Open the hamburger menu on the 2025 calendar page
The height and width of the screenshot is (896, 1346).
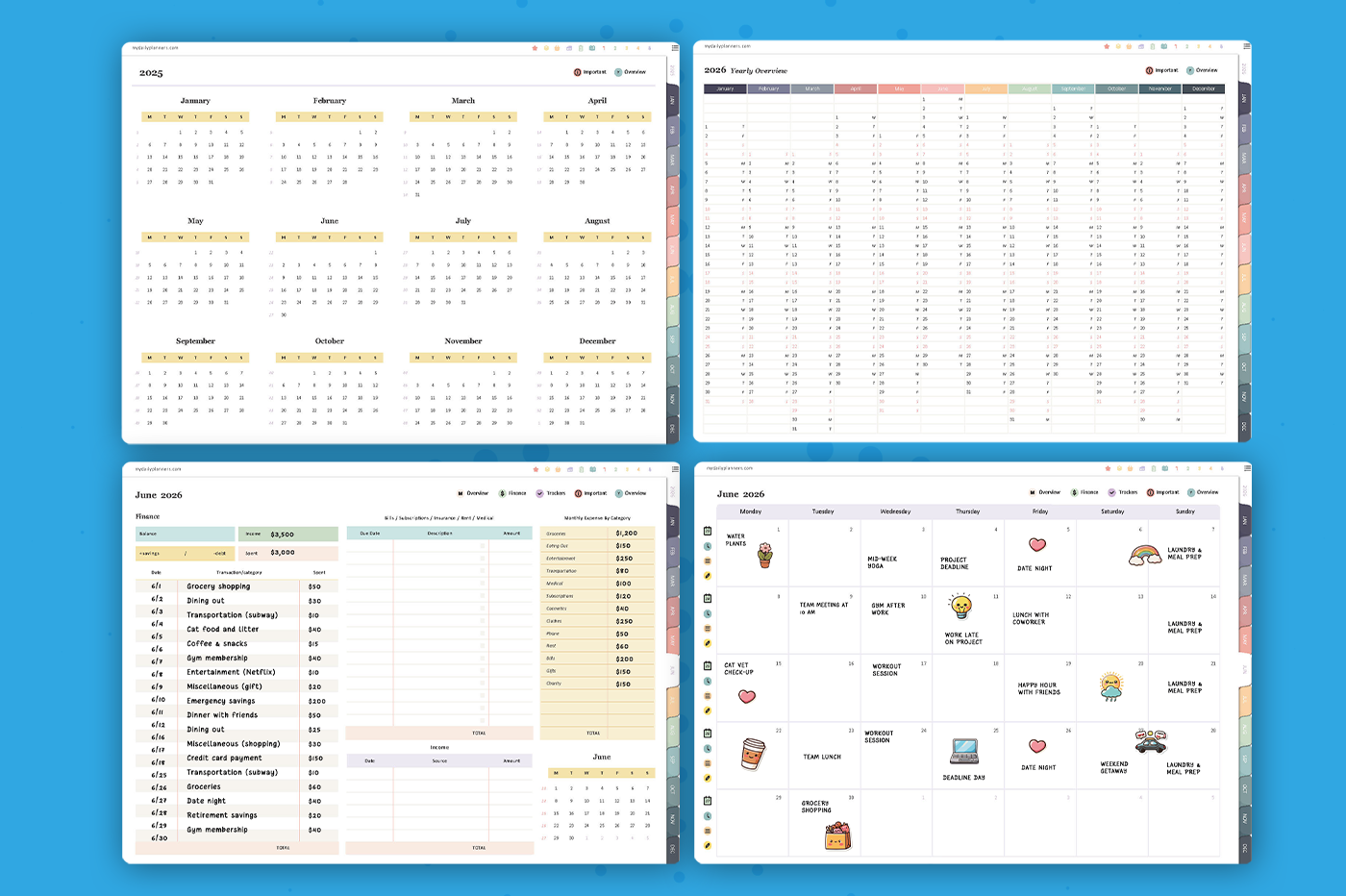674,47
